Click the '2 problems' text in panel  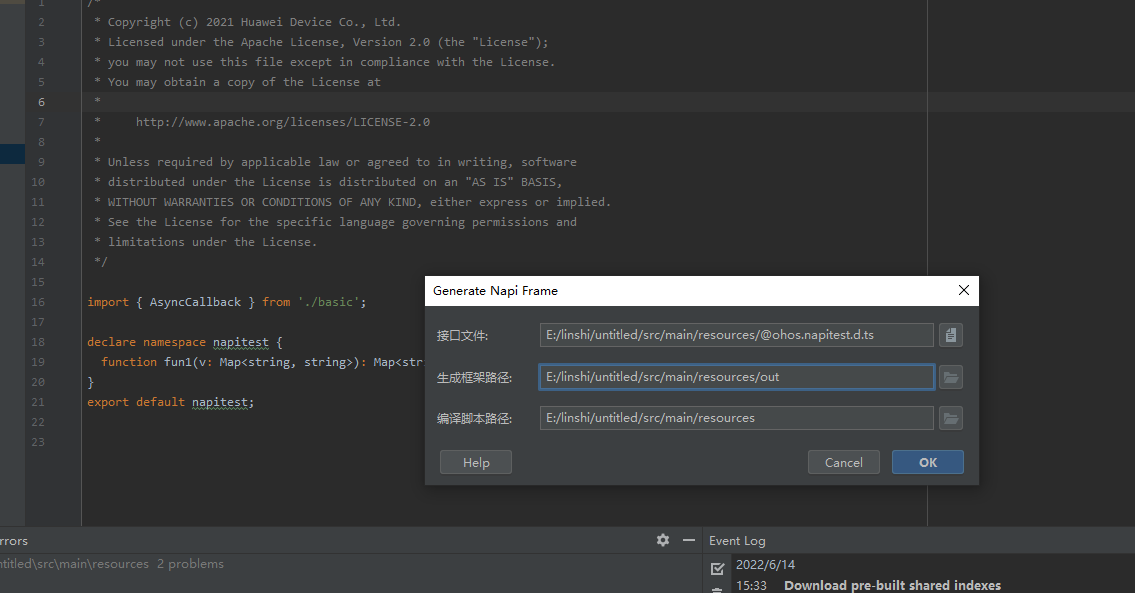190,564
